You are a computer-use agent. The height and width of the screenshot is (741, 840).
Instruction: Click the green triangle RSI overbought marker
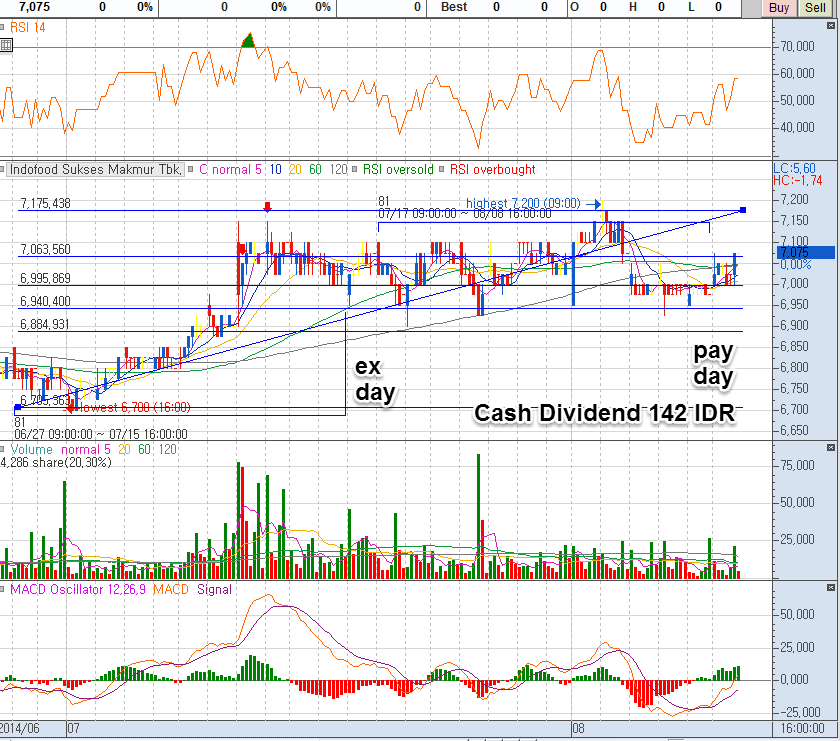pos(248,40)
